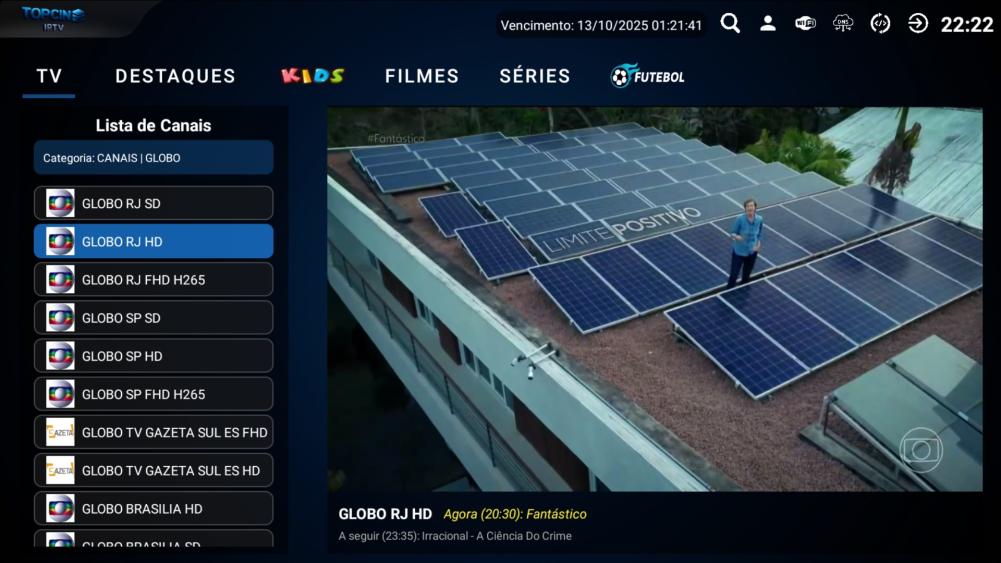Click the Gazeta logo beside GLOBO TV GAZETA SUL ES FHD
Screen dimensions: 1001x563
click(x=60, y=432)
